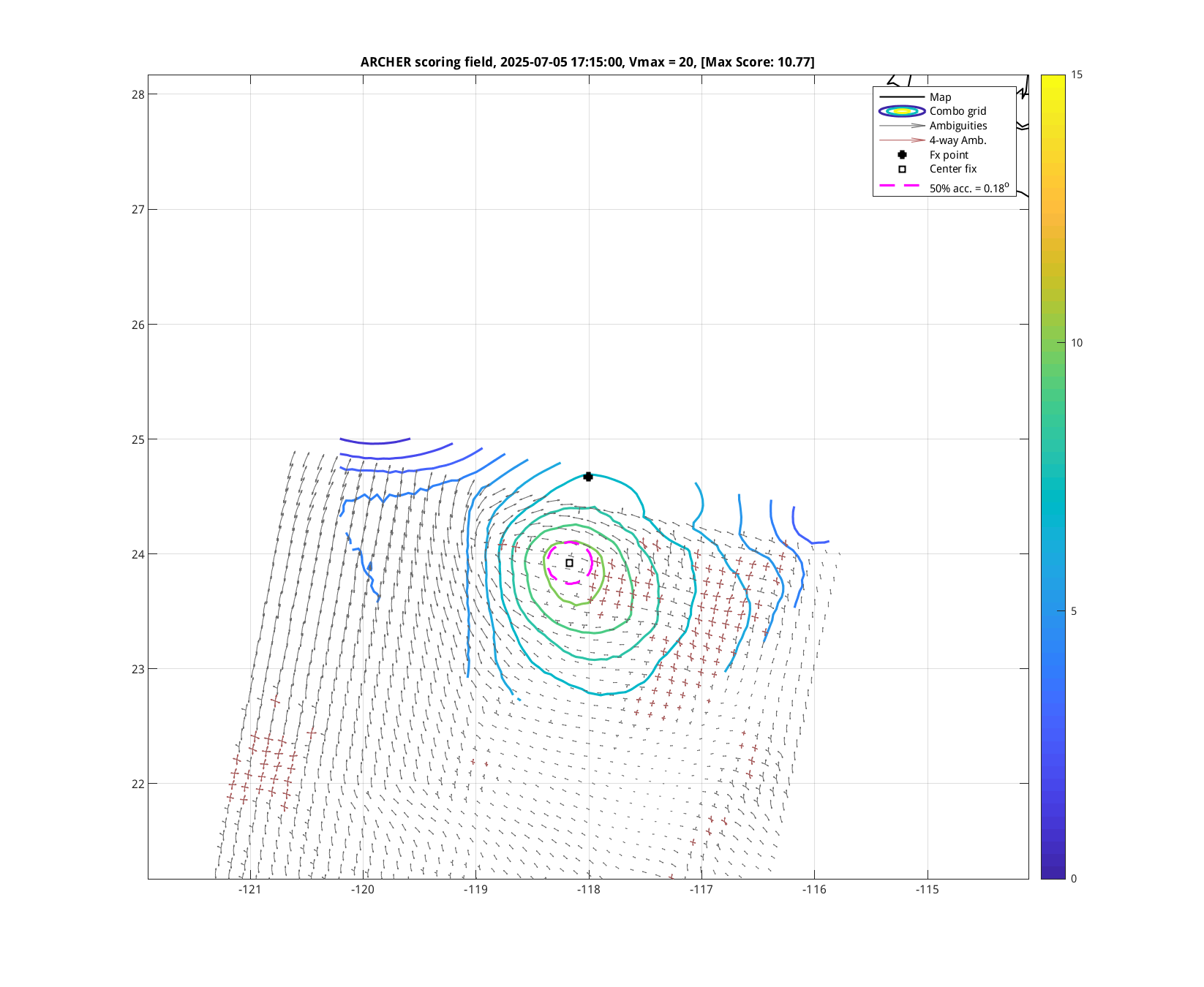The image size is (1204, 987).
Task: Click the latitude tick label 23
Action: (138, 669)
